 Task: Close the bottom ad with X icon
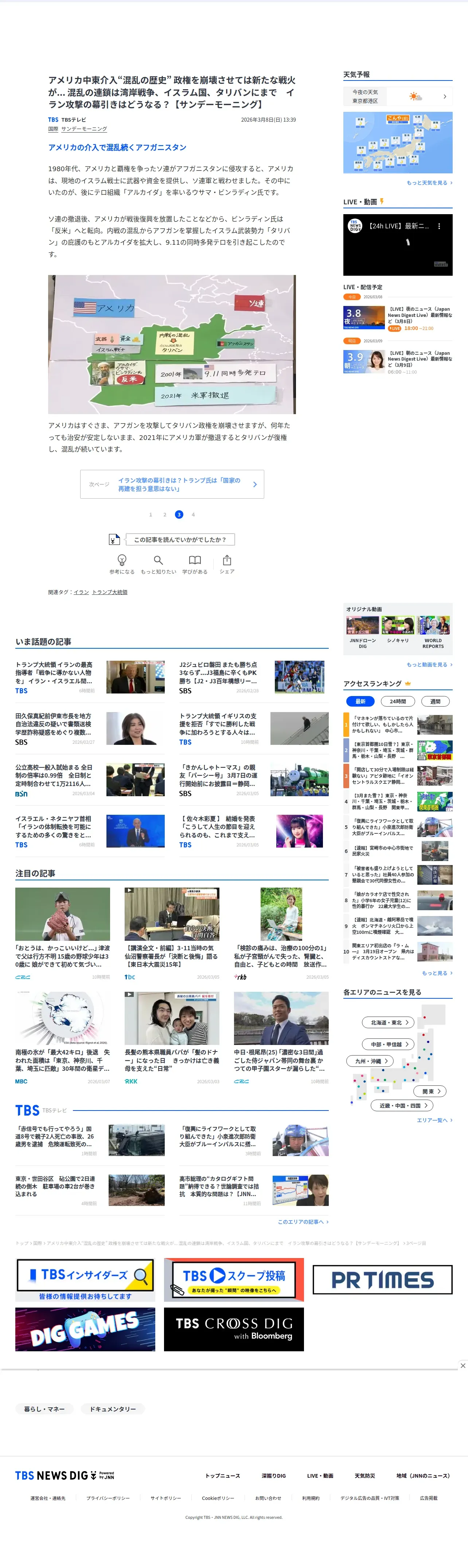pos(463,1365)
